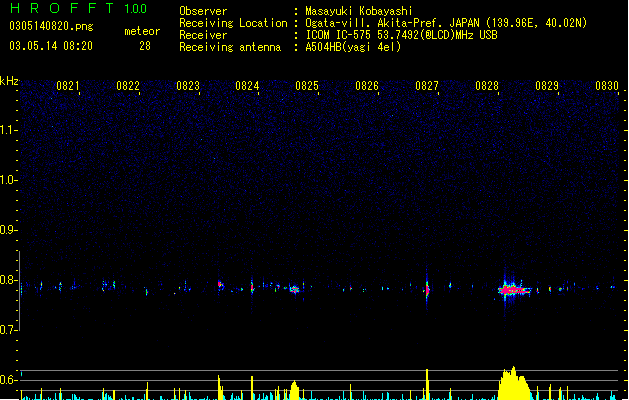Viewport: 629px width, 400px height.
Task: Click the observer name Masayuki Kobayashi
Action: click(x=359, y=11)
